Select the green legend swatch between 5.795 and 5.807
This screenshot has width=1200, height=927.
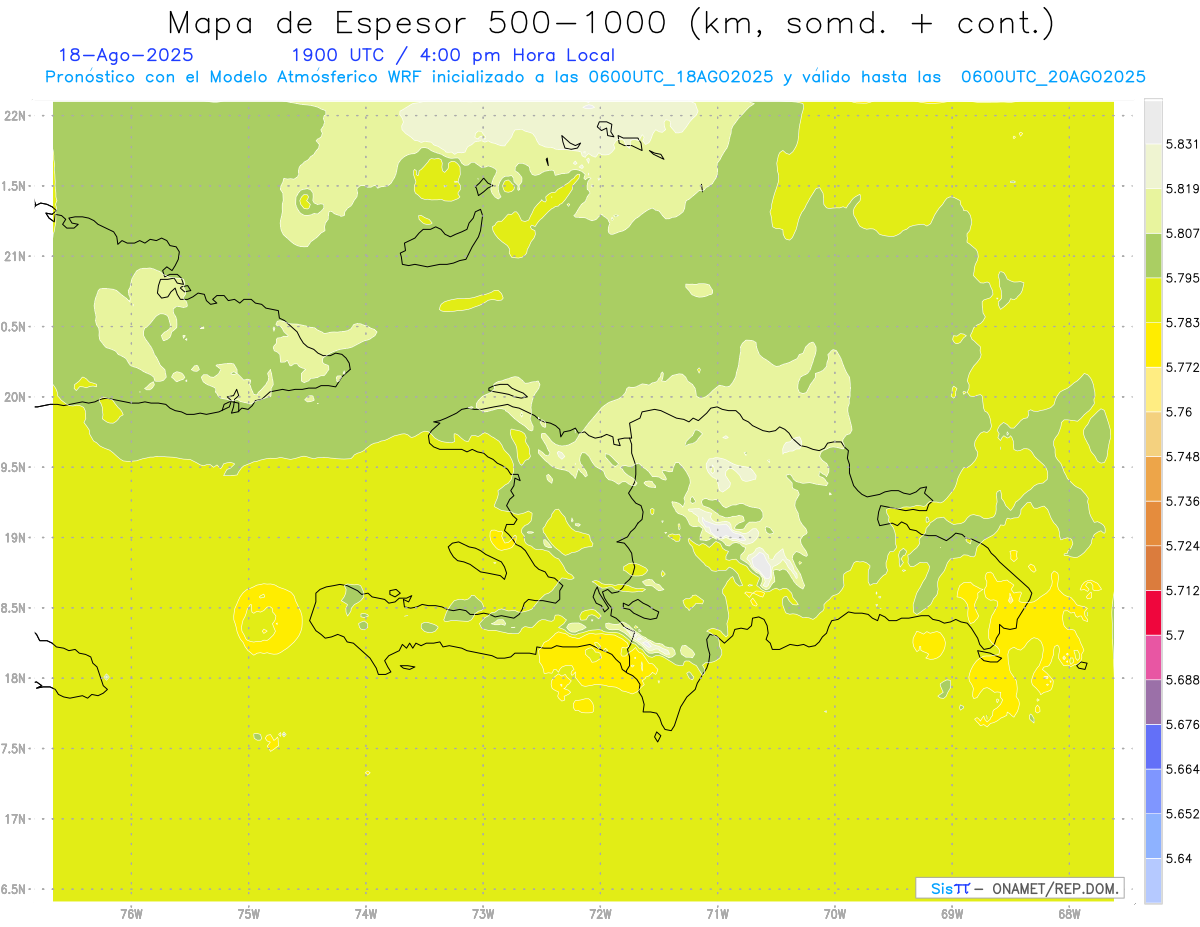(x=1153, y=255)
